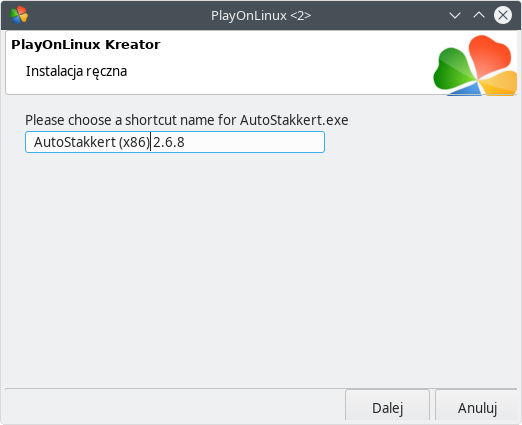522x425 pixels.
Task: Click the "Please choose a shortcut name" label
Action: (x=187, y=120)
